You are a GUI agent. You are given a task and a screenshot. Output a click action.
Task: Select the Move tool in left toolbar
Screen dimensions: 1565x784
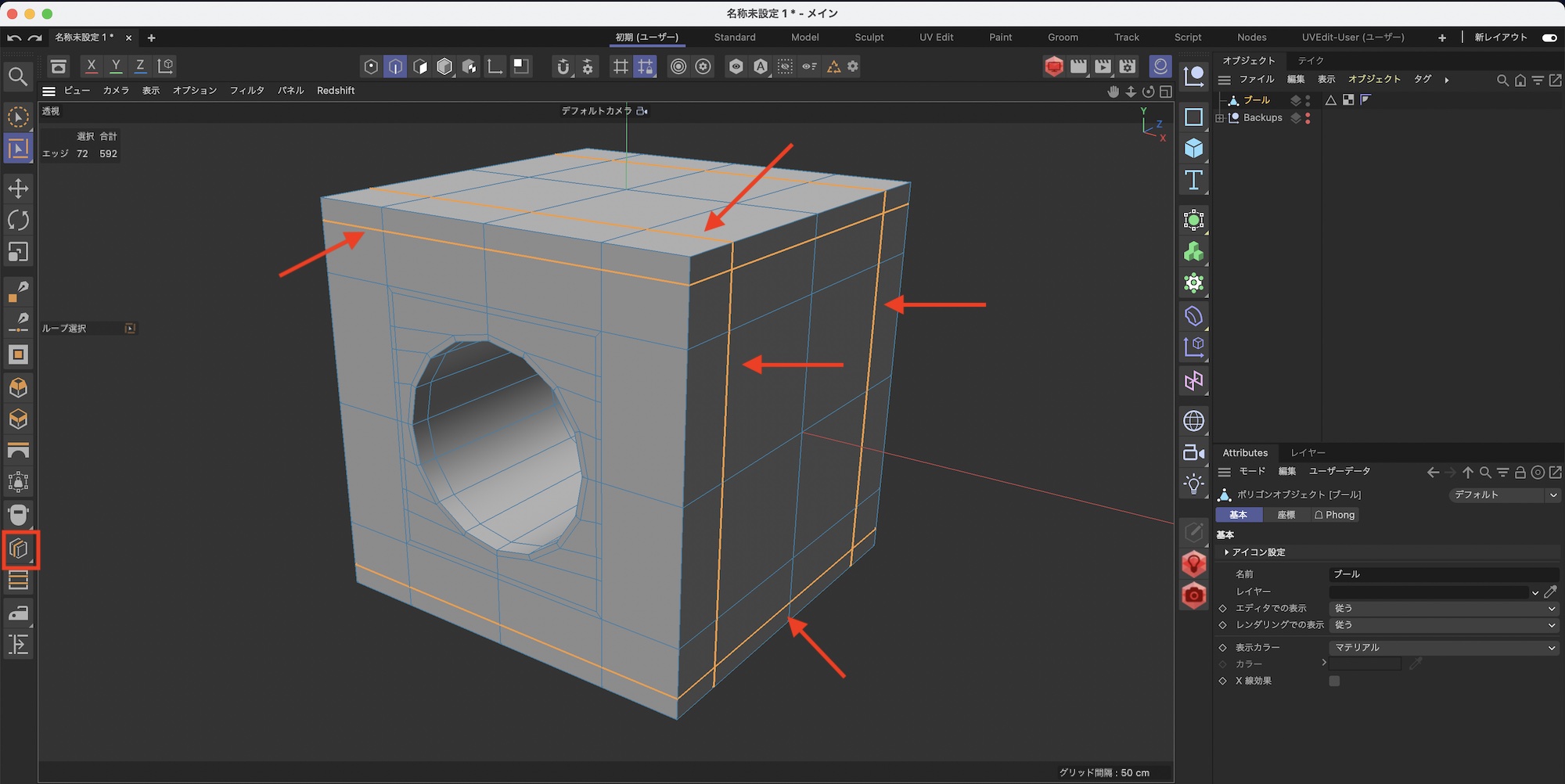18,189
